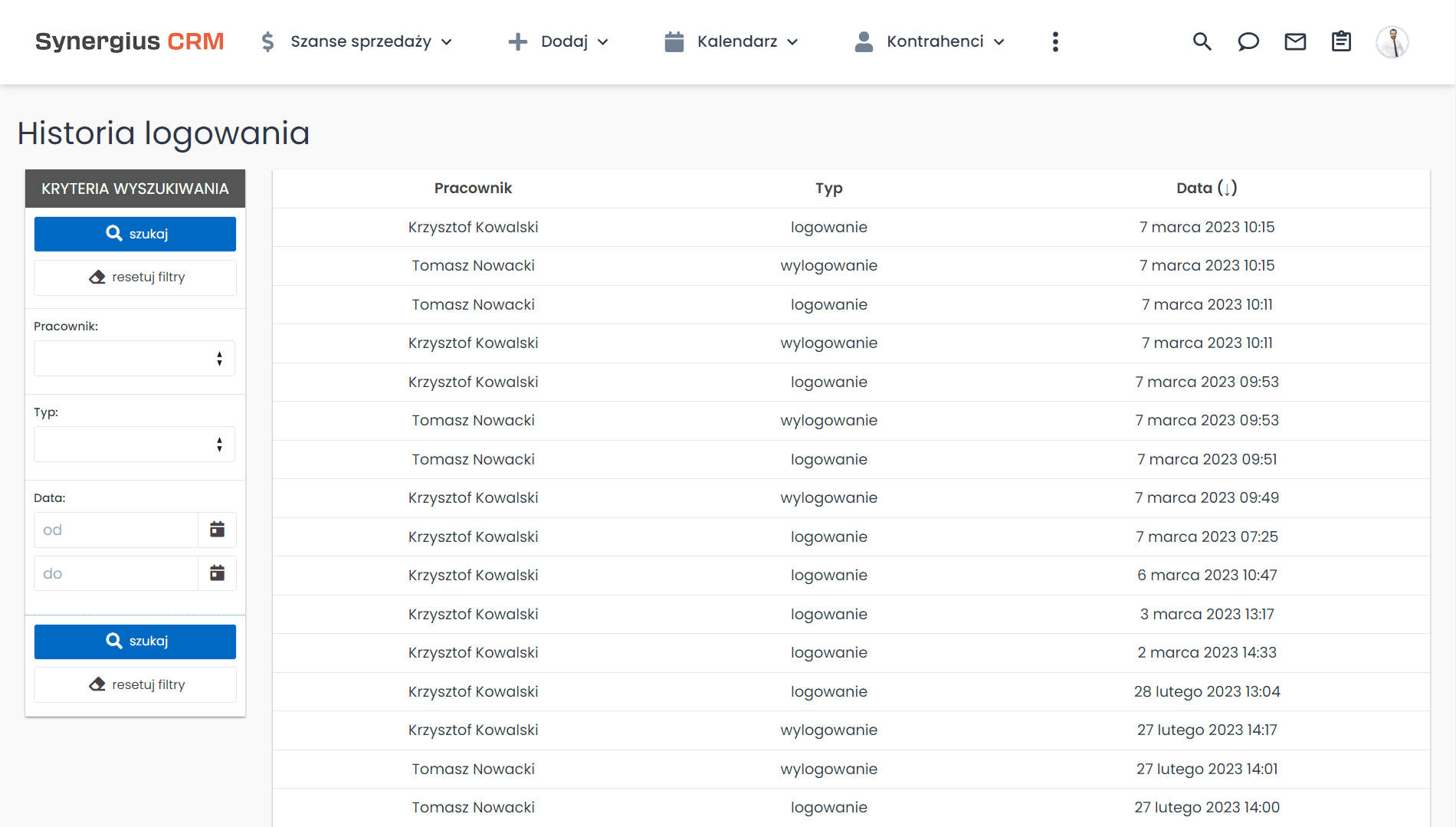Click the plus icon next to Dodaj

(519, 41)
